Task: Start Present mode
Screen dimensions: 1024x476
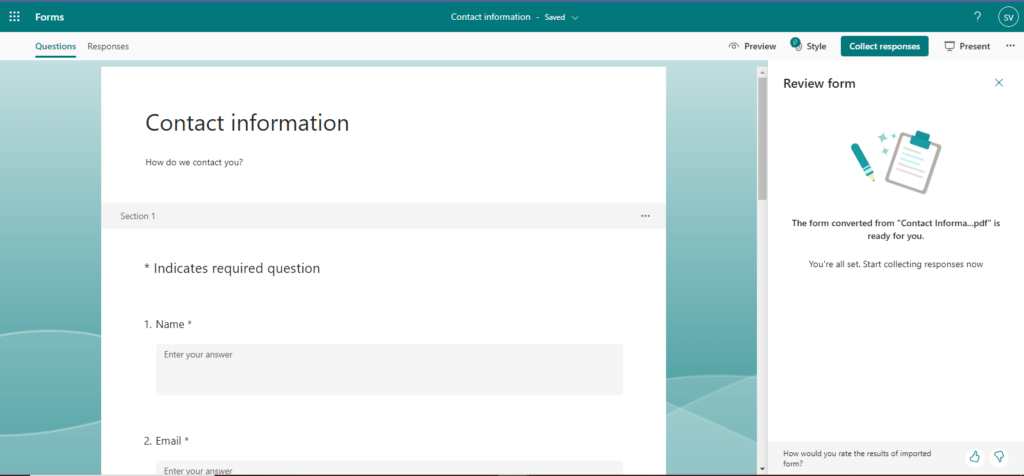Action: [x=967, y=46]
